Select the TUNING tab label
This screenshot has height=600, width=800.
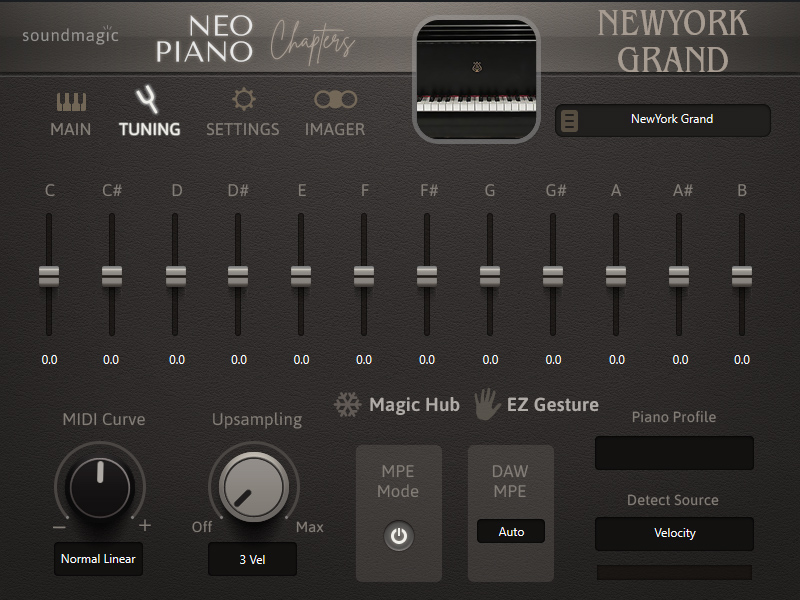pos(149,130)
